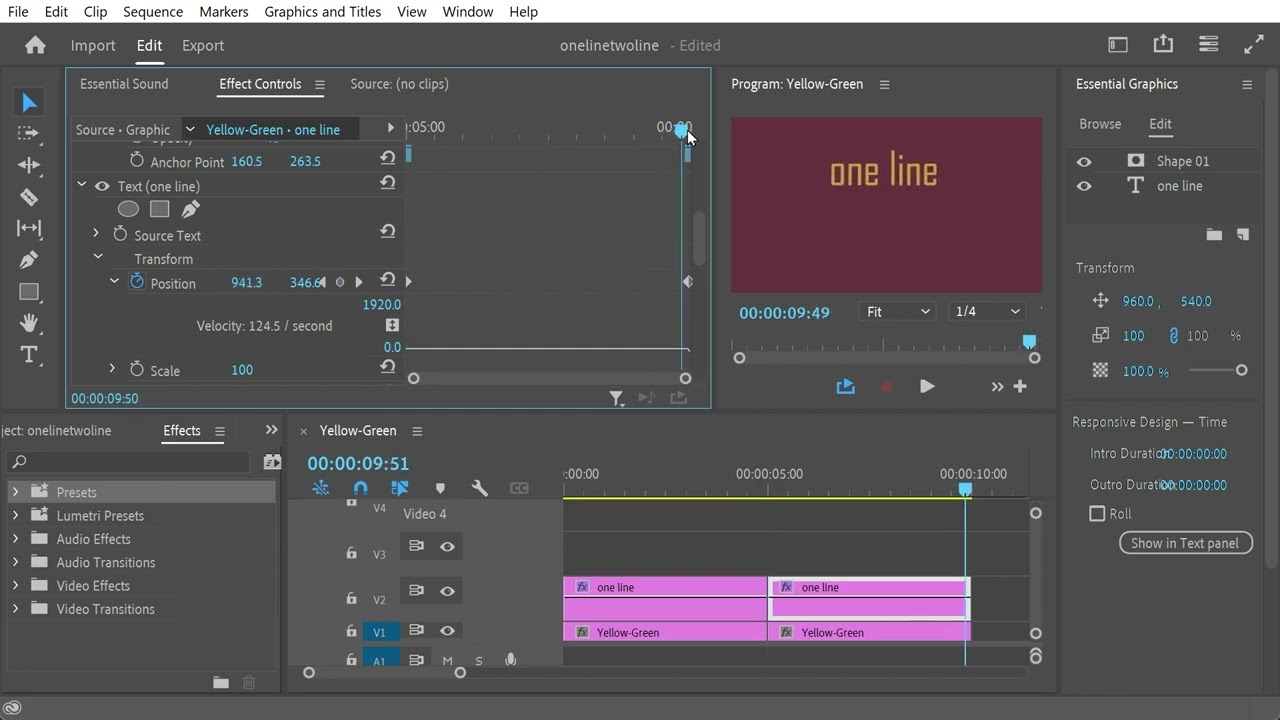1280x720 pixels.
Task: Select the Track Select Forward tool
Action: [x=29, y=133]
